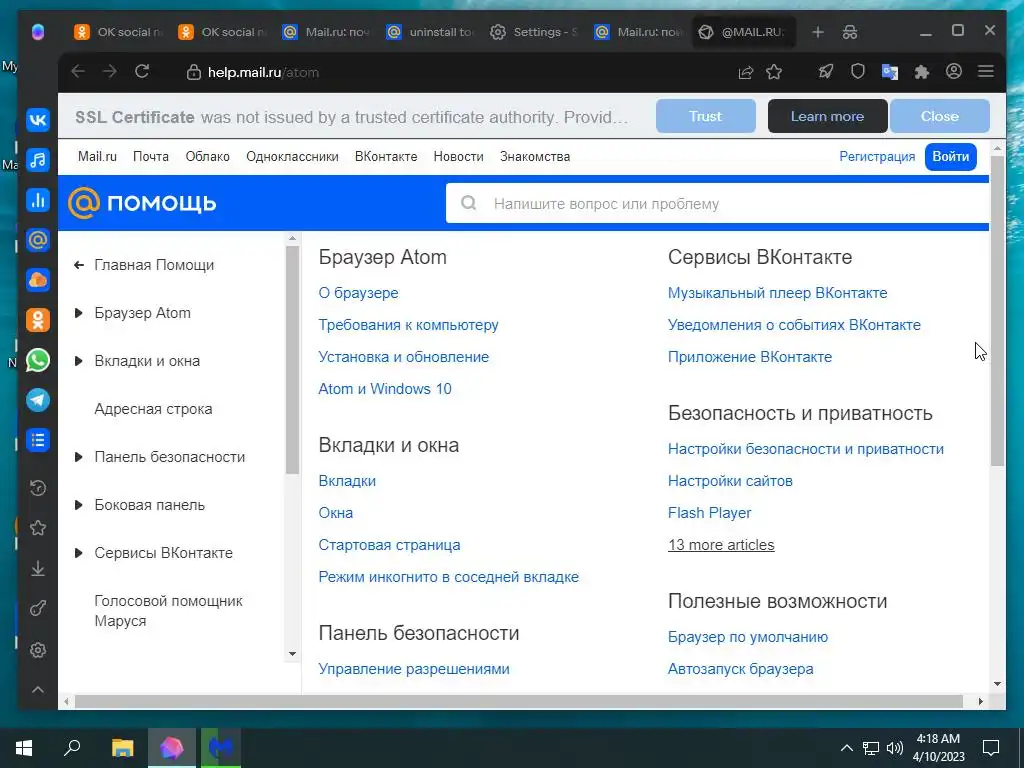Viewport: 1024px width, 768px height.
Task: Close the SSL certificate warning bar
Action: 939,116
